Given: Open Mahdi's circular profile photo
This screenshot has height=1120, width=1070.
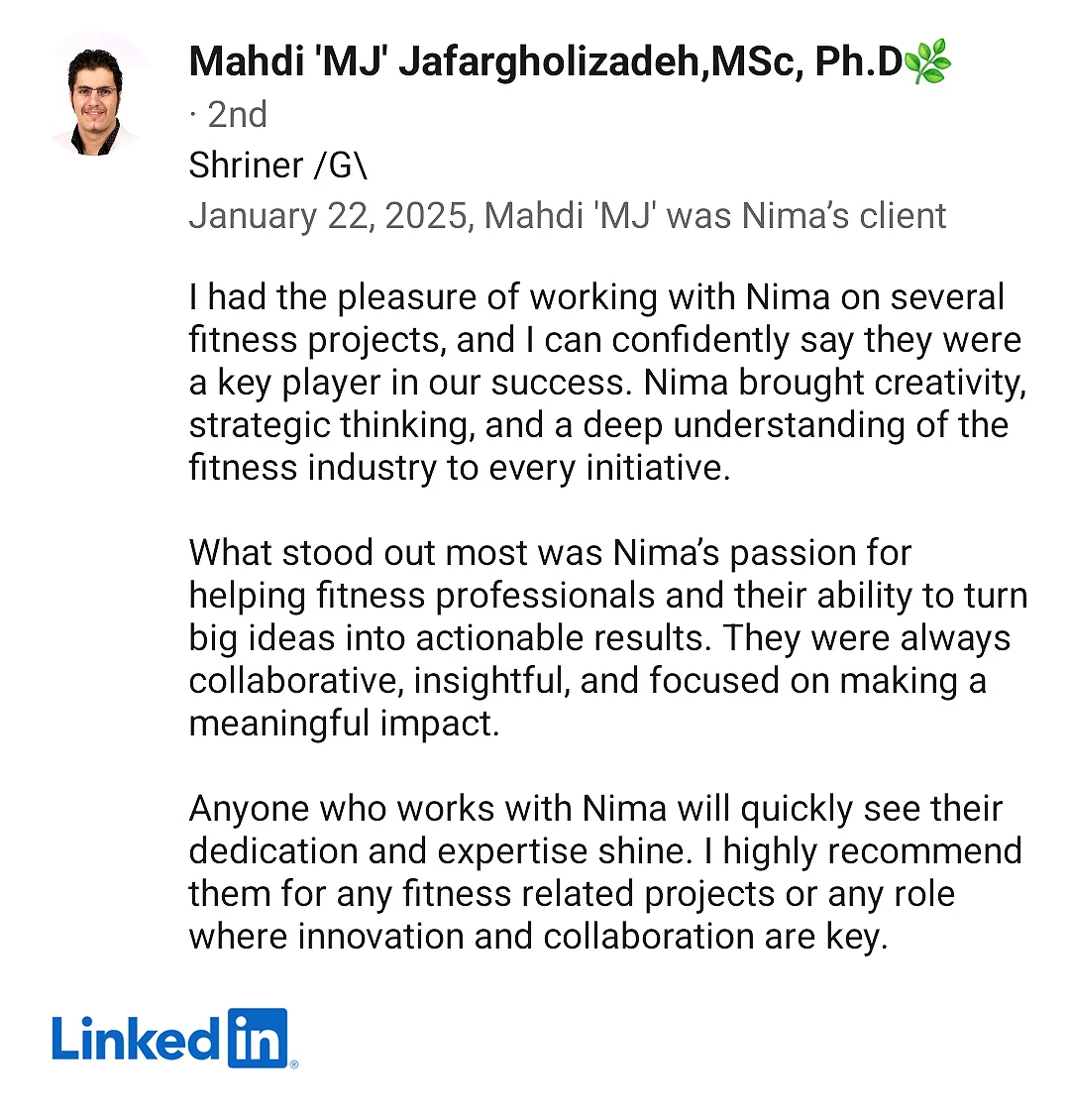Looking at the screenshot, I should [x=95, y=94].
